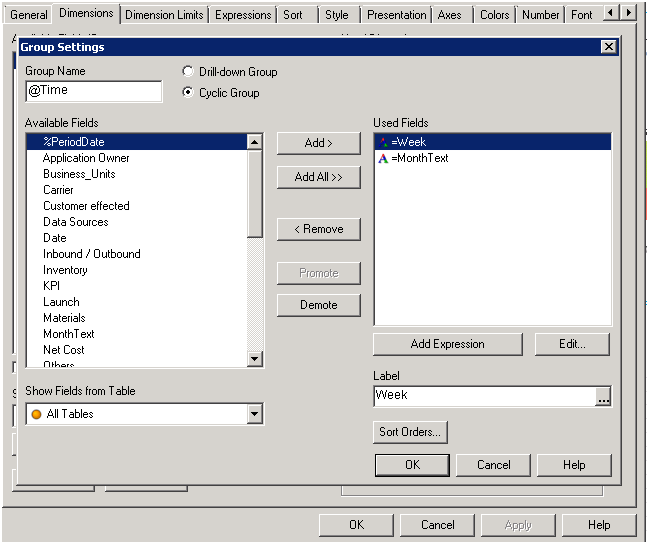Go to the Colors tab

click(494, 15)
